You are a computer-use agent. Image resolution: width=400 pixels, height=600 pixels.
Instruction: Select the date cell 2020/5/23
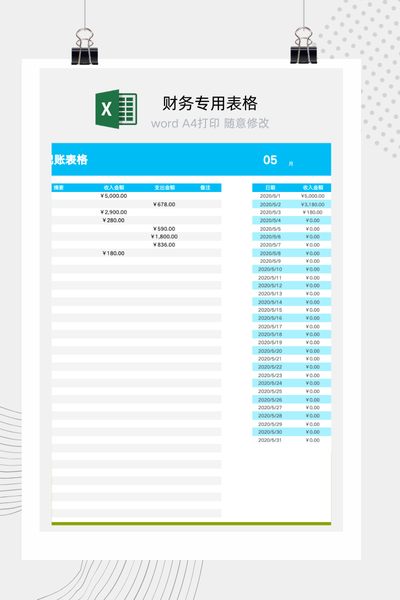point(270,375)
